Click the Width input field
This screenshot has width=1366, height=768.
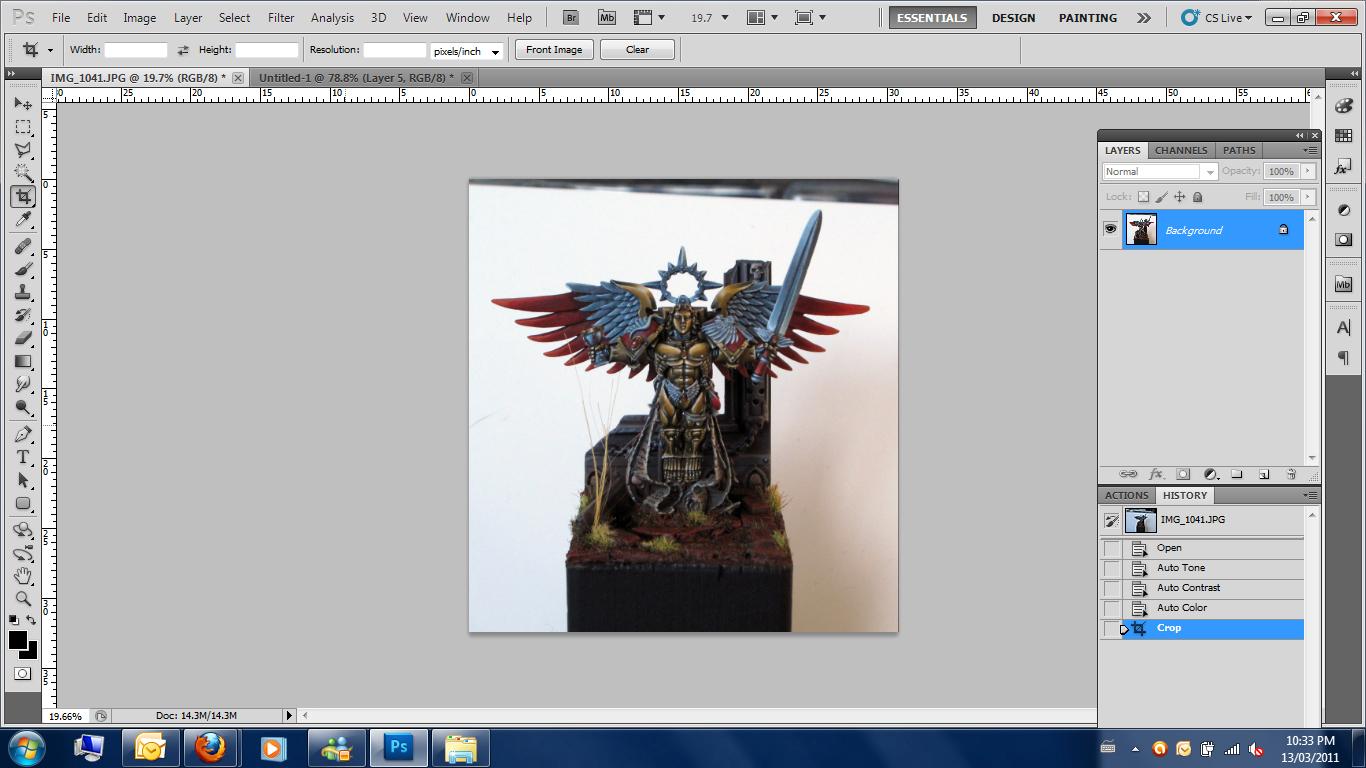coord(136,50)
